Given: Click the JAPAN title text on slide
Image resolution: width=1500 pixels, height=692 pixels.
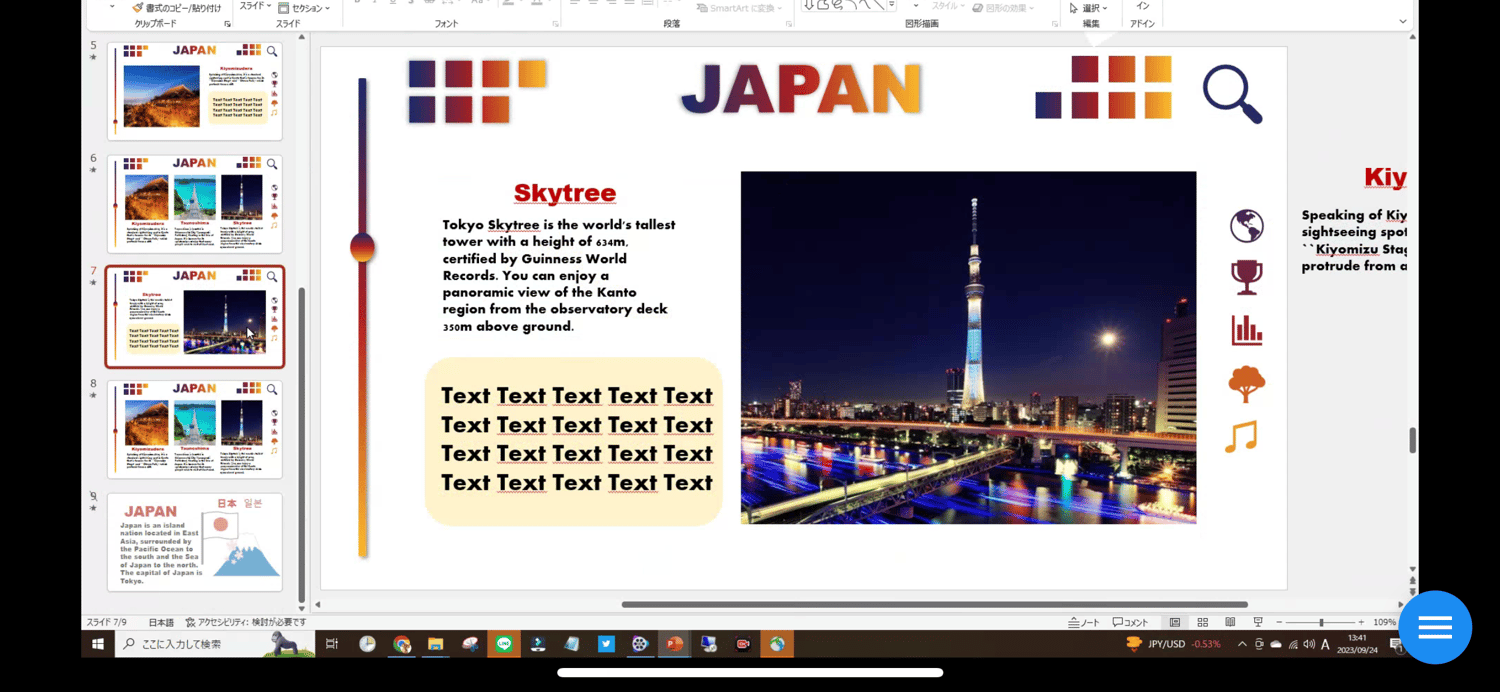Looking at the screenshot, I should 801,91.
